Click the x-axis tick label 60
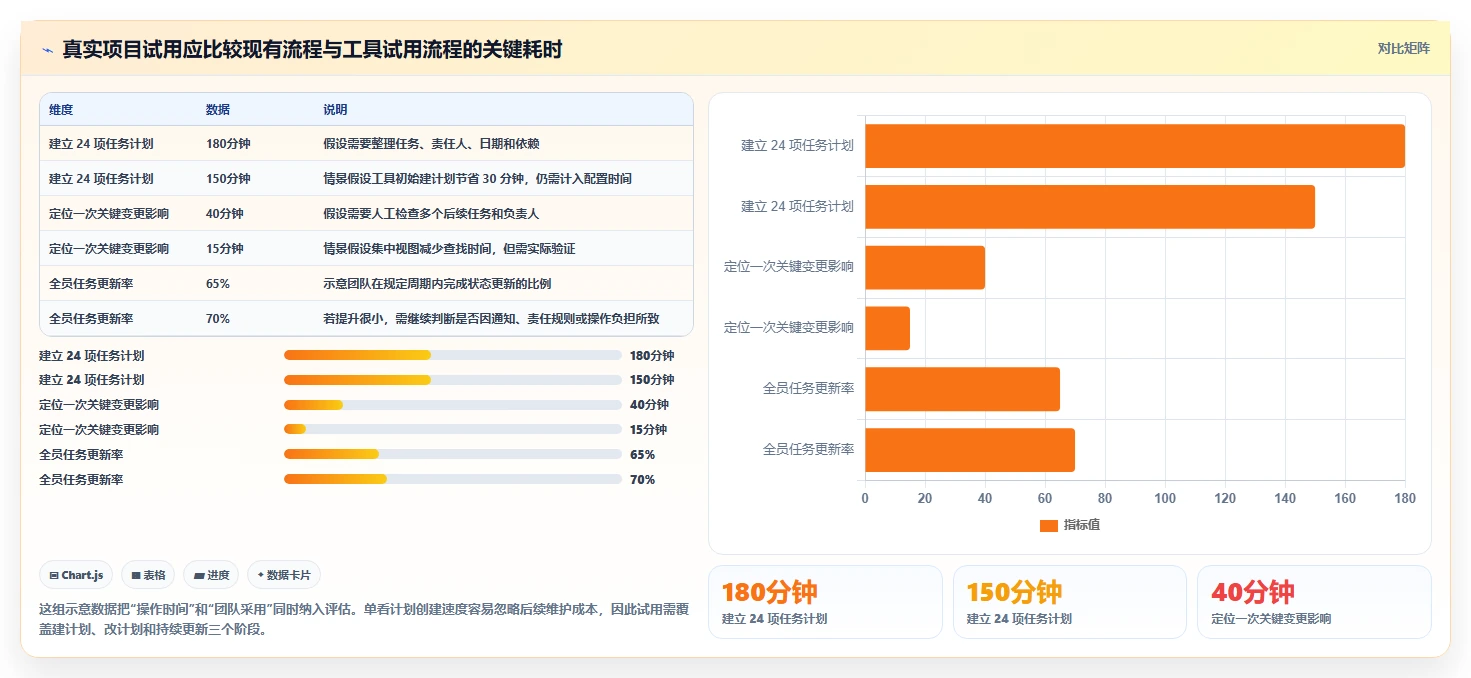The height and width of the screenshot is (678, 1471). [x=1045, y=498]
